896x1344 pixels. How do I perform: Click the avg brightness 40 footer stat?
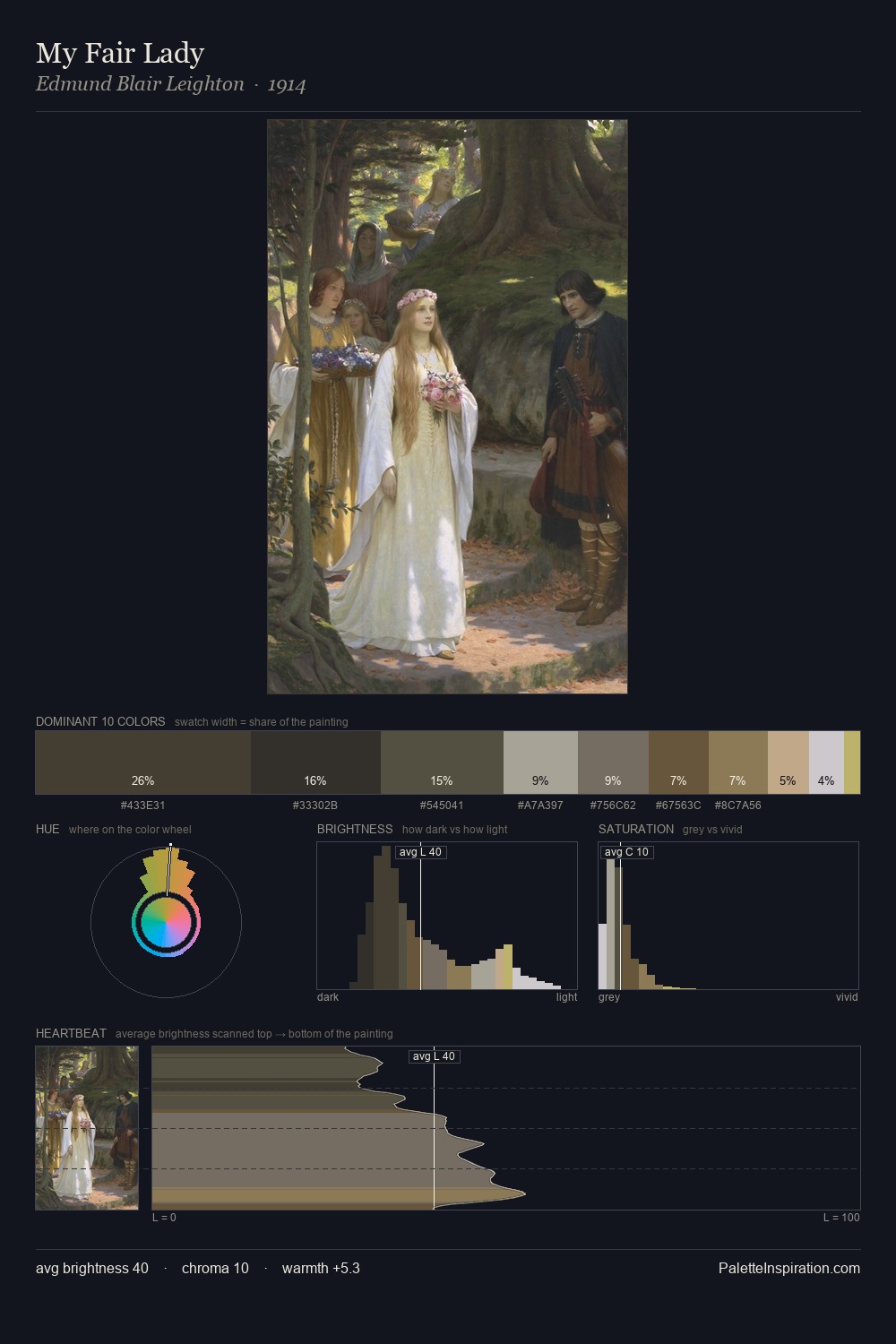92,1268
